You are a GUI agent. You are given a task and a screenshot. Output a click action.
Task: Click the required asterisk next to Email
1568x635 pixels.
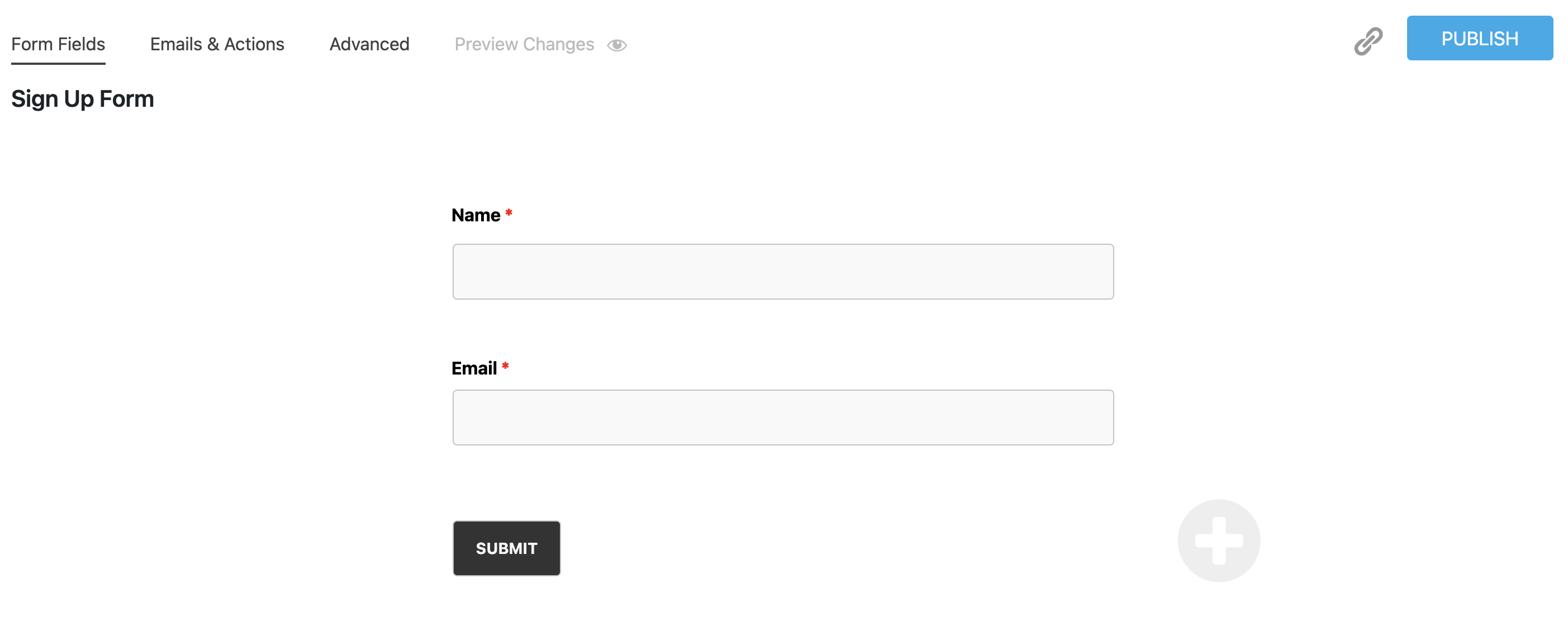click(506, 366)
